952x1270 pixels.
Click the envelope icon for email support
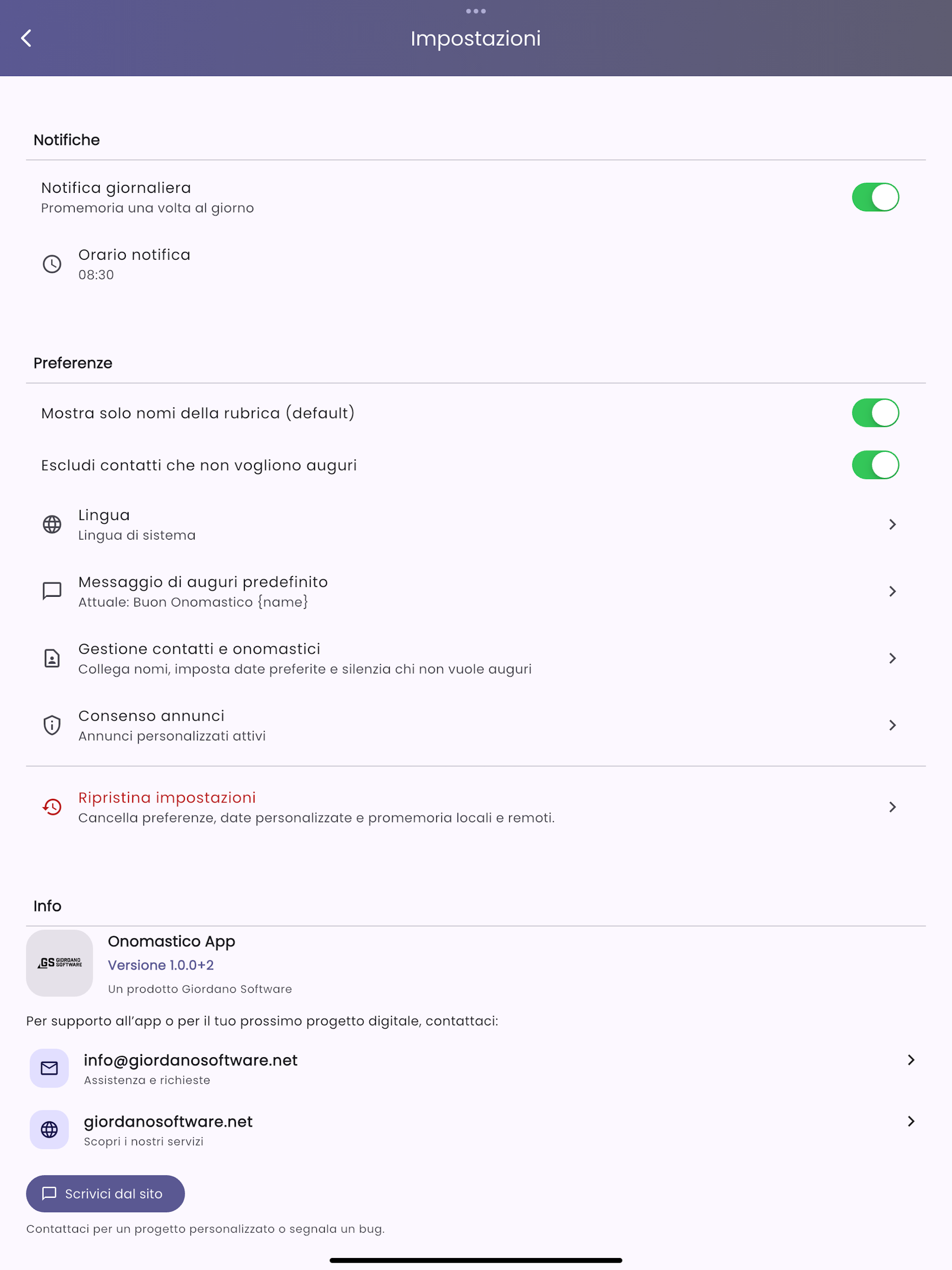pos(49,1068)
